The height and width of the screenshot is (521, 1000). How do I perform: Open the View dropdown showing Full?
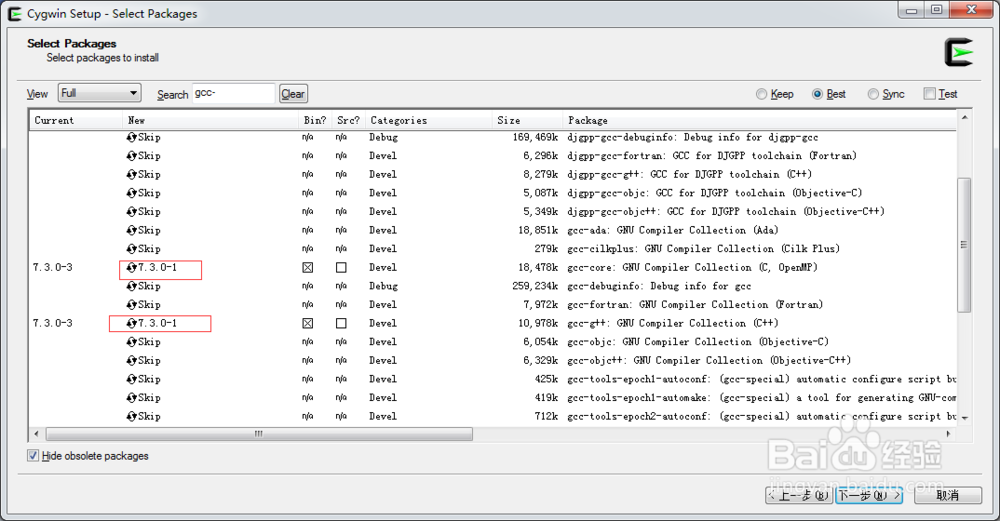point(99,93)
